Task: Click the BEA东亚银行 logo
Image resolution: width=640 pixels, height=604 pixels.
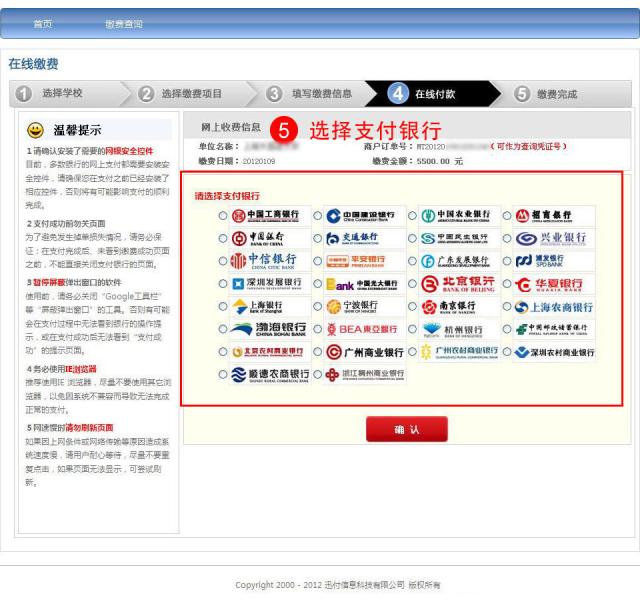Action: (x=365, y=329)
